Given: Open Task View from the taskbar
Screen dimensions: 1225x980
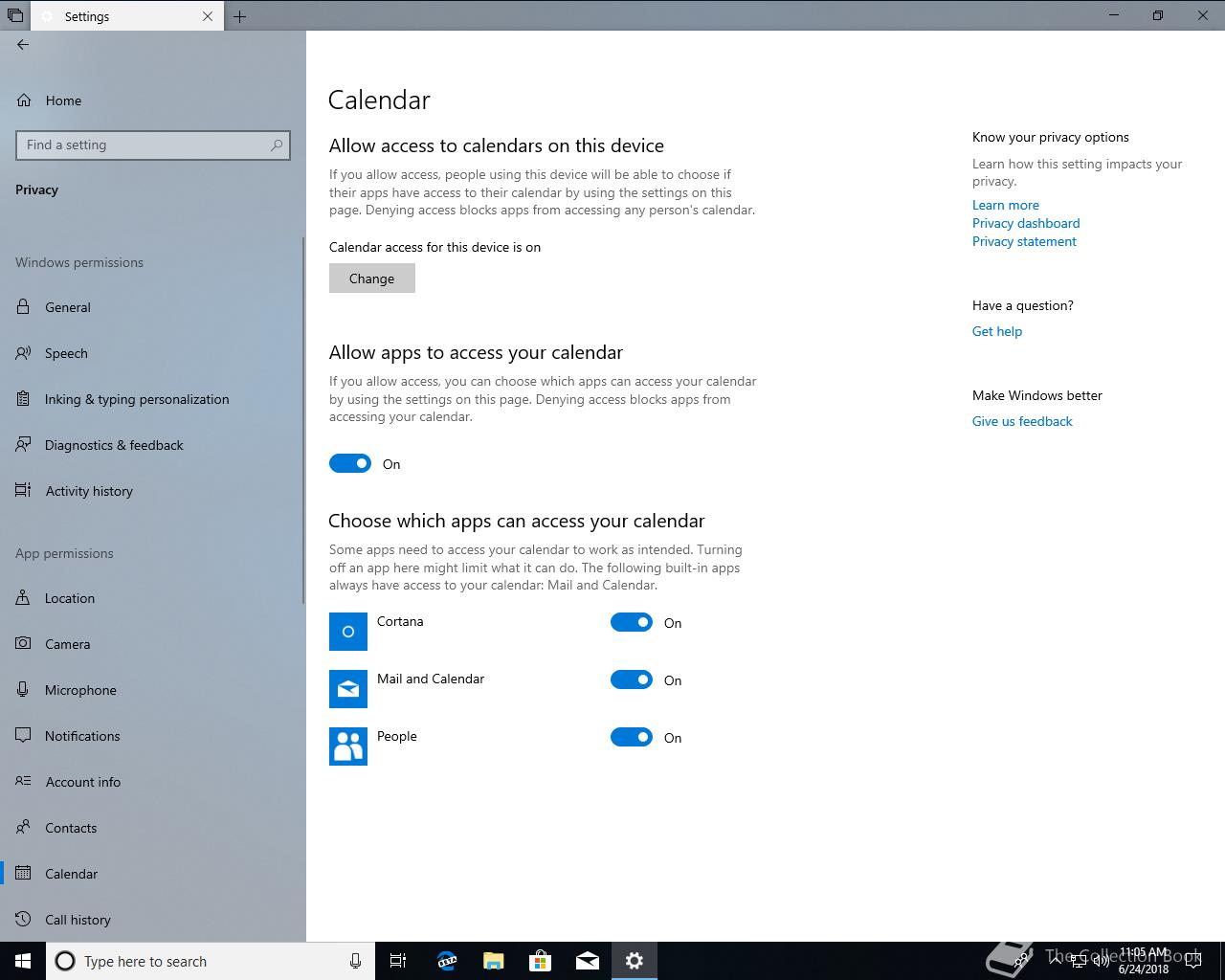Looking at the screenshot, I should click(x=398, y=961).
